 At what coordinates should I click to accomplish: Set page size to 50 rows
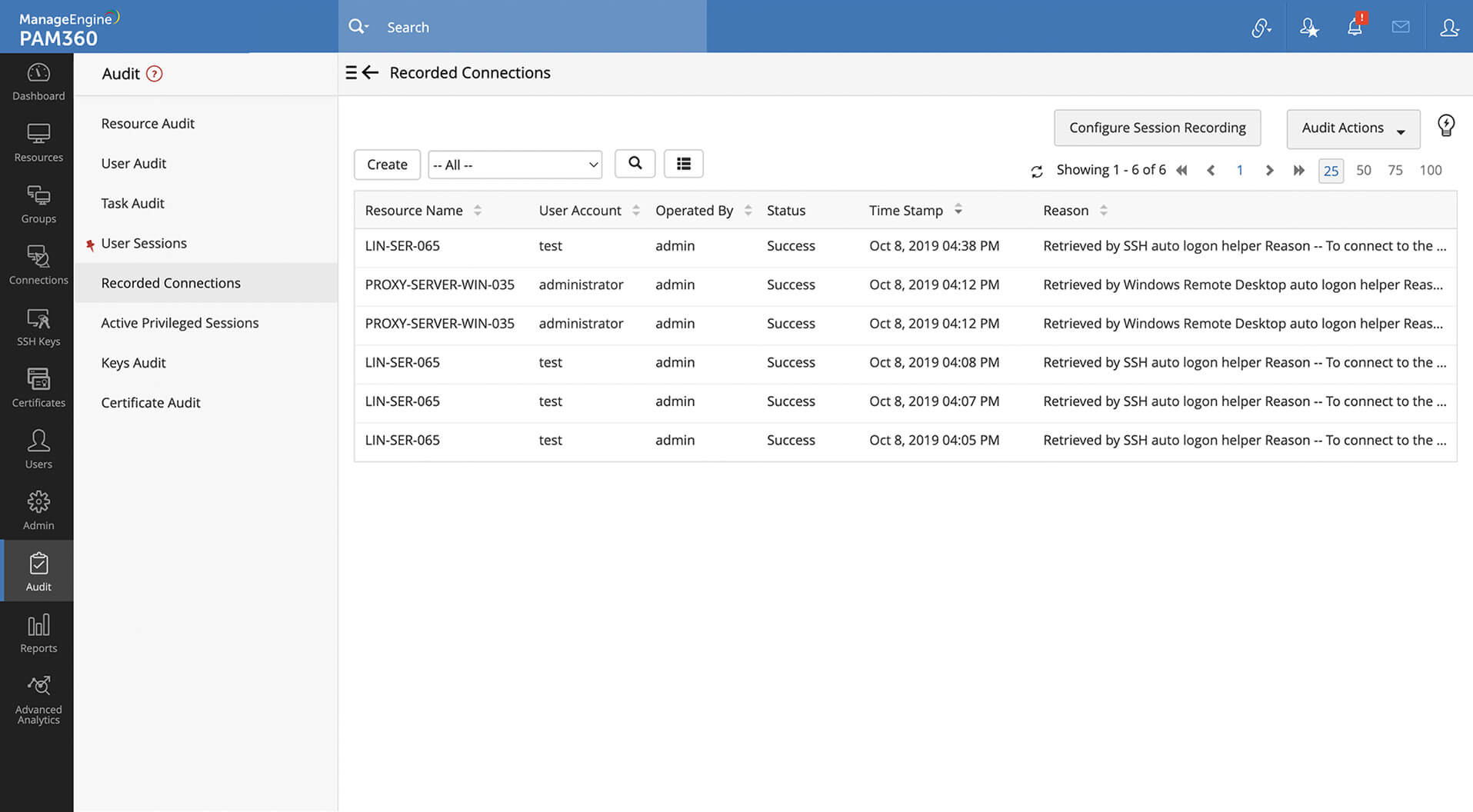[1363, 170]
